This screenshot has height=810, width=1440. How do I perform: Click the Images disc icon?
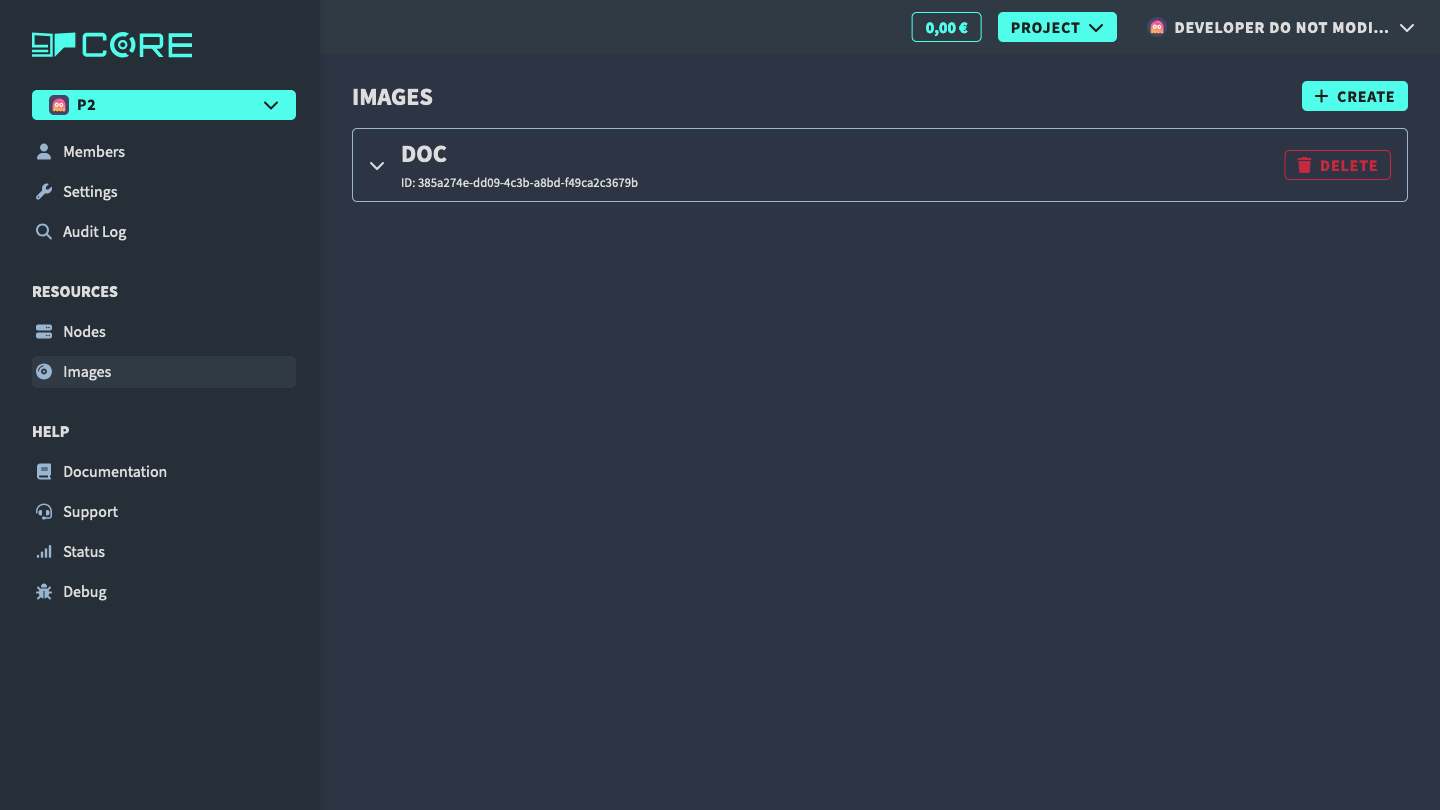(44, 372)
